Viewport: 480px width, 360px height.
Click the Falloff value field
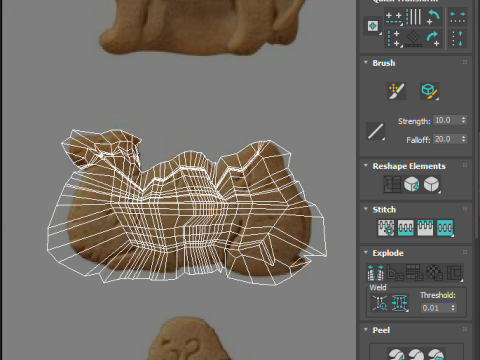pyautogui.click(x=446, y=139)
